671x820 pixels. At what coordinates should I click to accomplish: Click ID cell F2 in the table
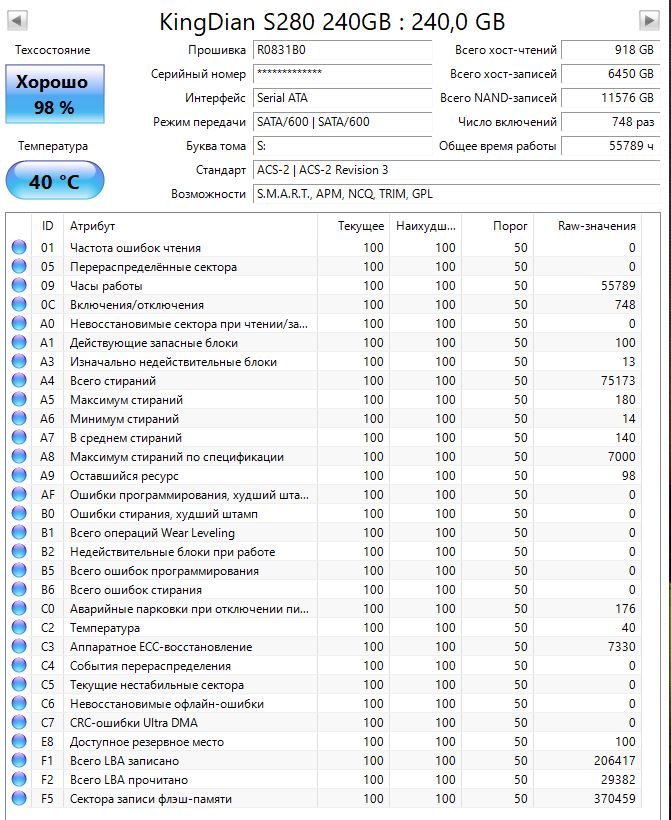tap(47, 780)
